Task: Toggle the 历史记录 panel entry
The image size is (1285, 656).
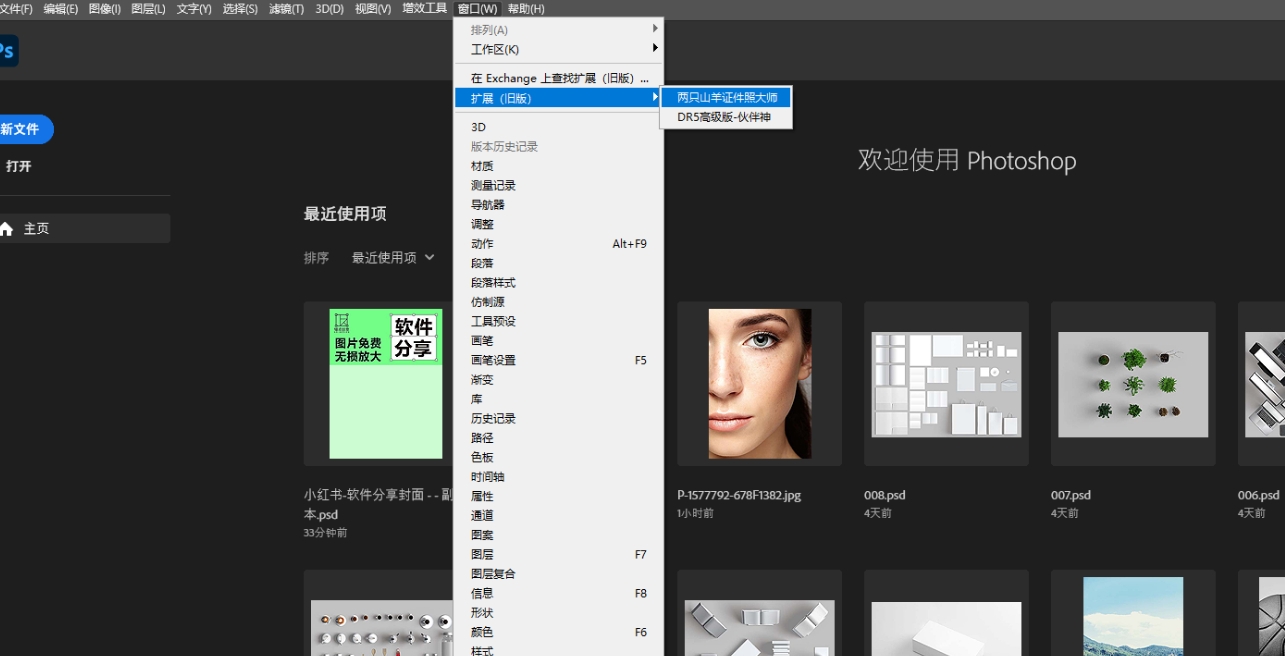Action: click(493, 418)
